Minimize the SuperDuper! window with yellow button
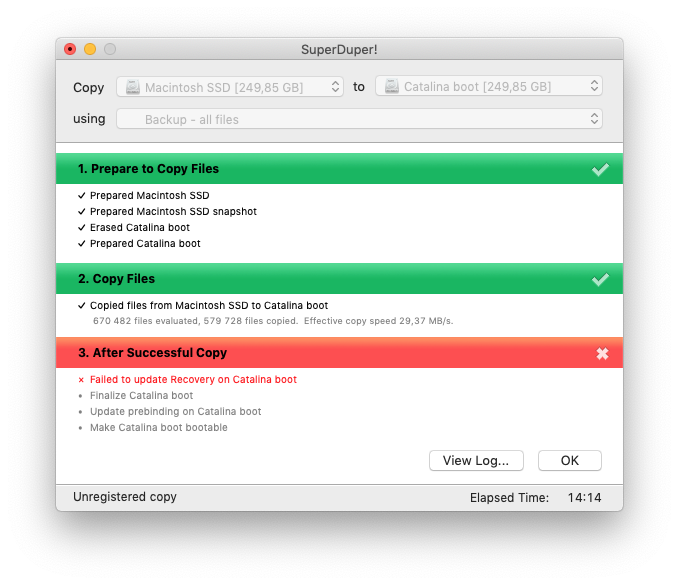This screenshot has height=585, width=679. (x=90, y=49)
